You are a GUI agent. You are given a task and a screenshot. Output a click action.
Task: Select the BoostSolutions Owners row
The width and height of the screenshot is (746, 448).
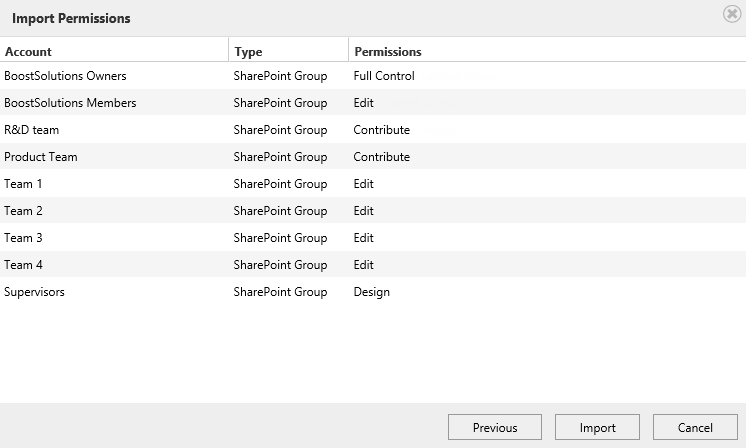click(373, 76)
